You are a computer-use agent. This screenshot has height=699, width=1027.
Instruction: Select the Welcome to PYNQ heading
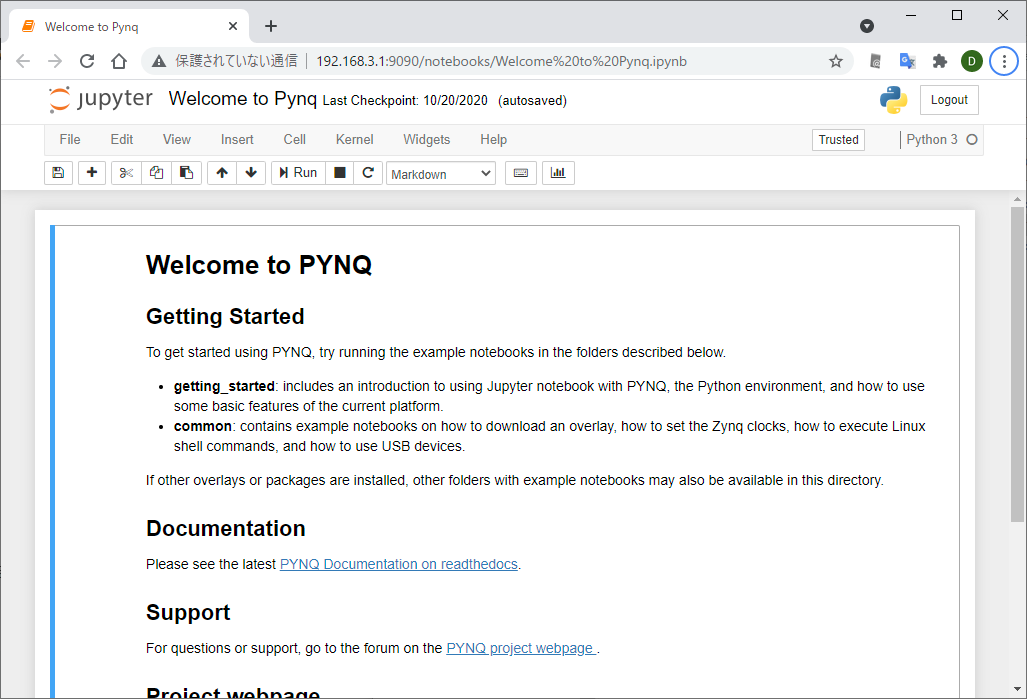click(259, 265)
